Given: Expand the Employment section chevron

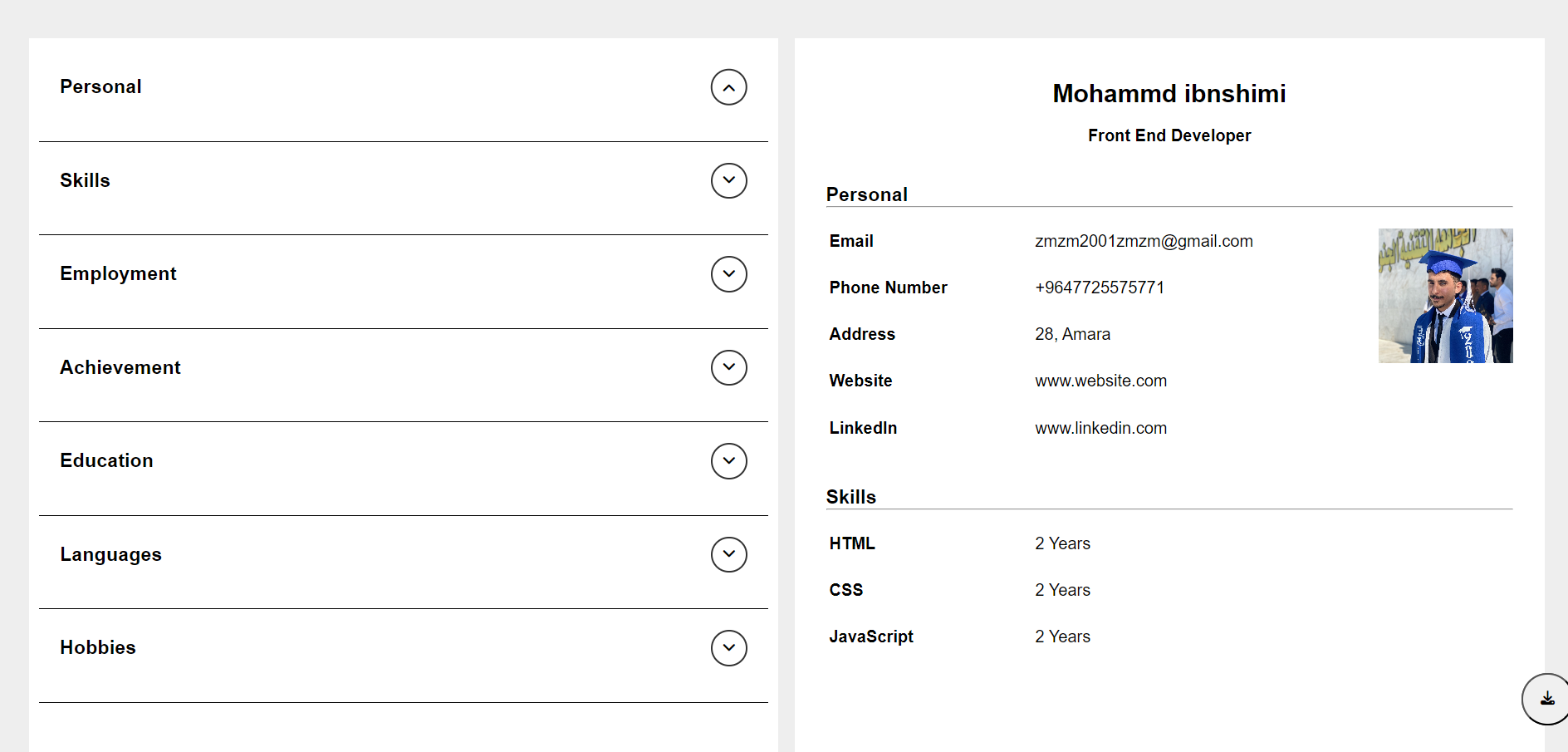Looking at the screenshot, I should 728,274.
